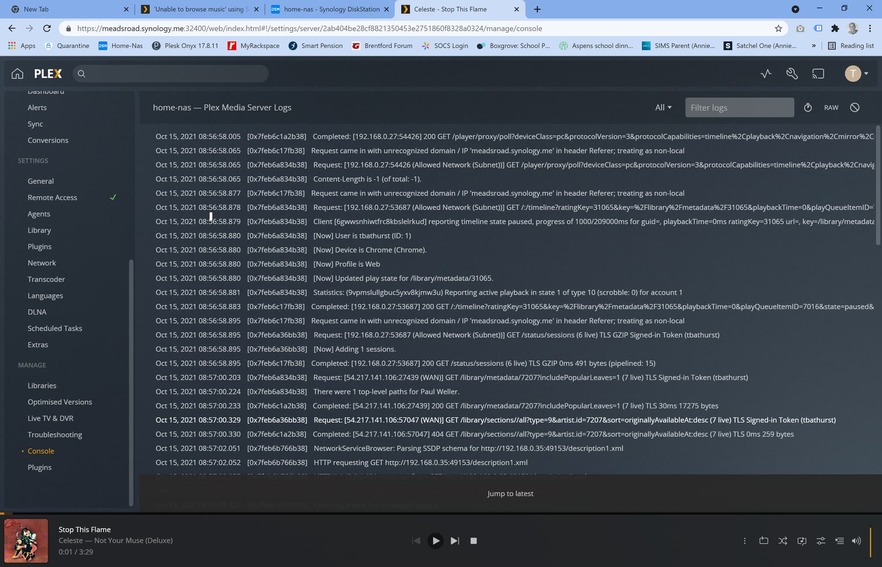Viewport: 882px width, 567px height.
Task: Click the Cast to player icon
Action: 818,74
